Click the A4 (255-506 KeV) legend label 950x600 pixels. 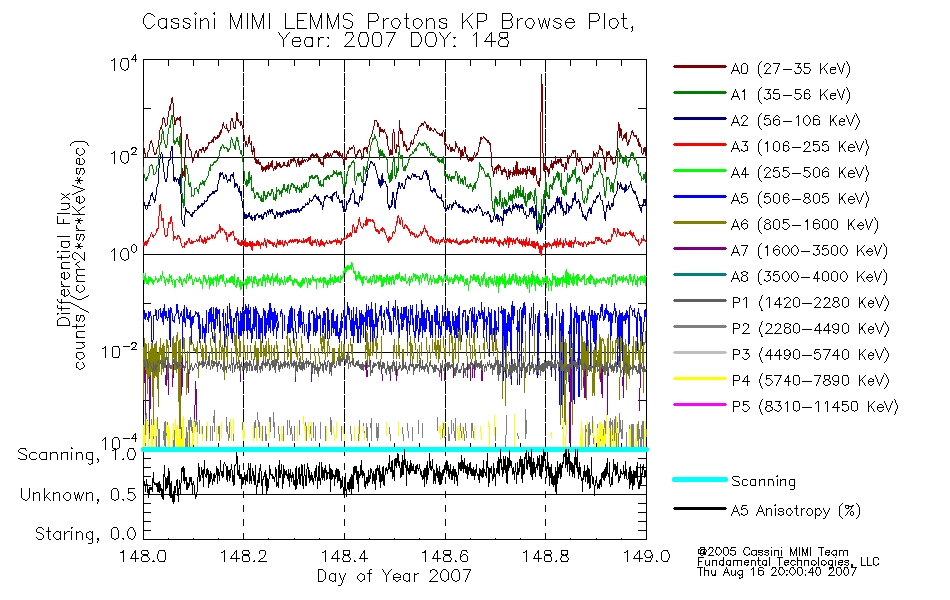(800, 173)
